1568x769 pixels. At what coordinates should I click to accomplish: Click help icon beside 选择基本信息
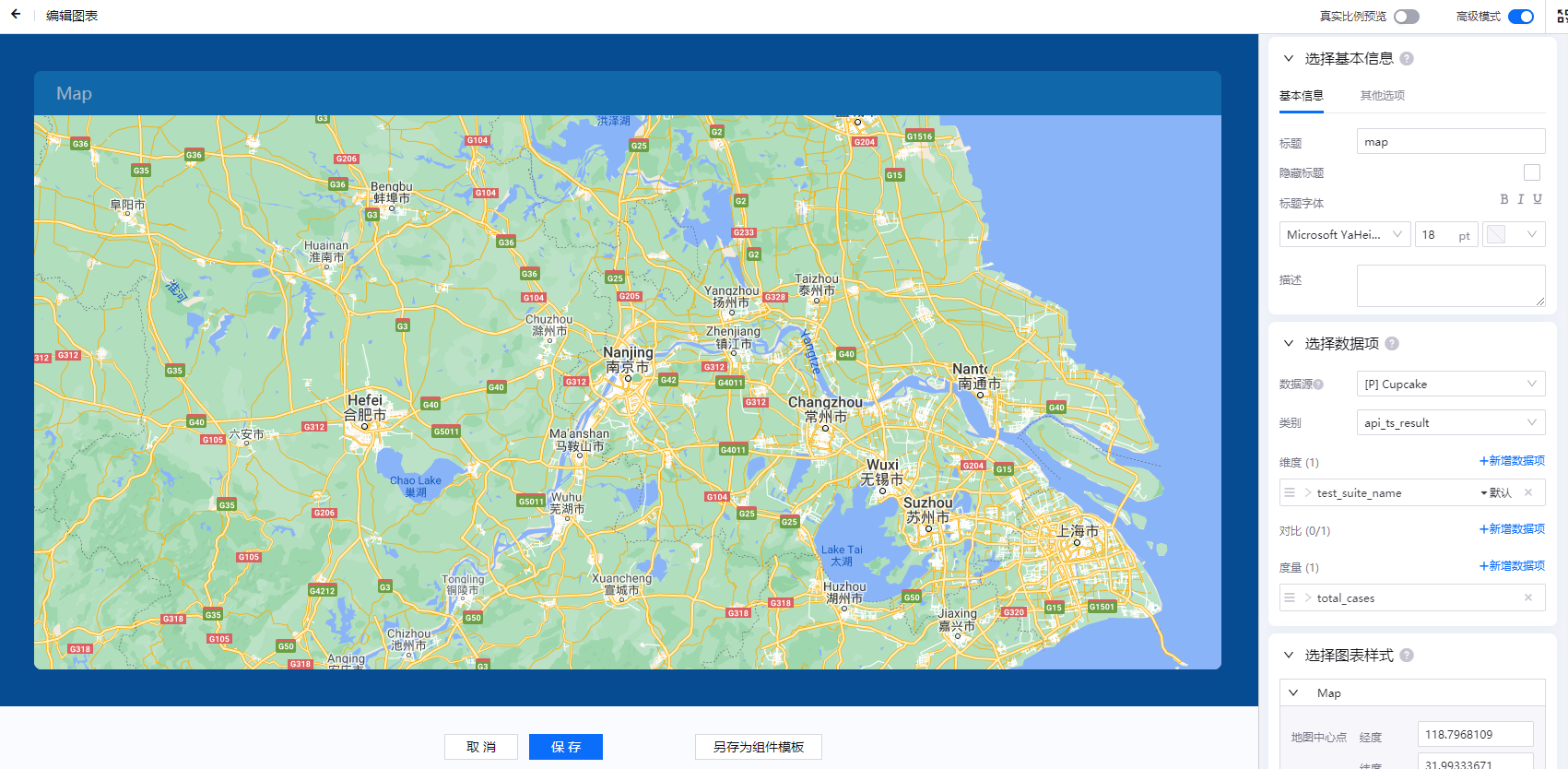click(x=1407, y=58)
